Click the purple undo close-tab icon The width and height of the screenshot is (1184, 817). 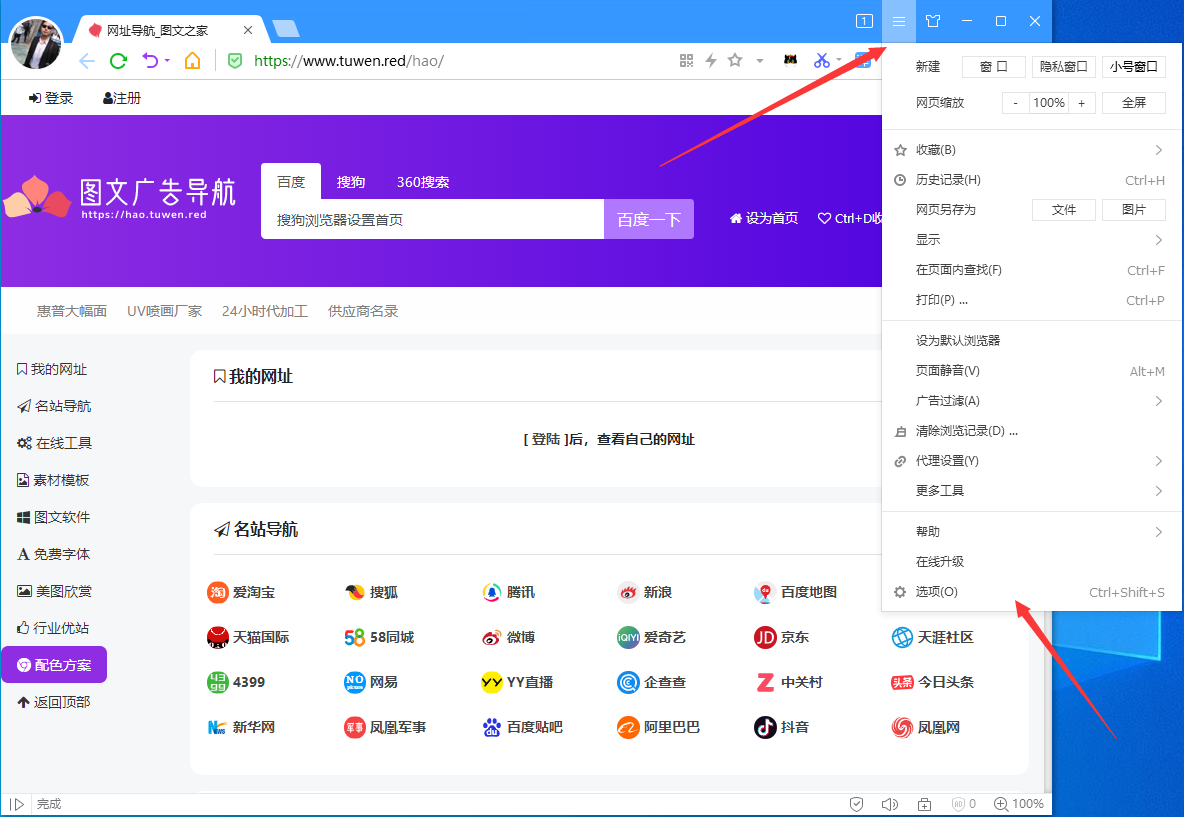(x=150, y=60)
